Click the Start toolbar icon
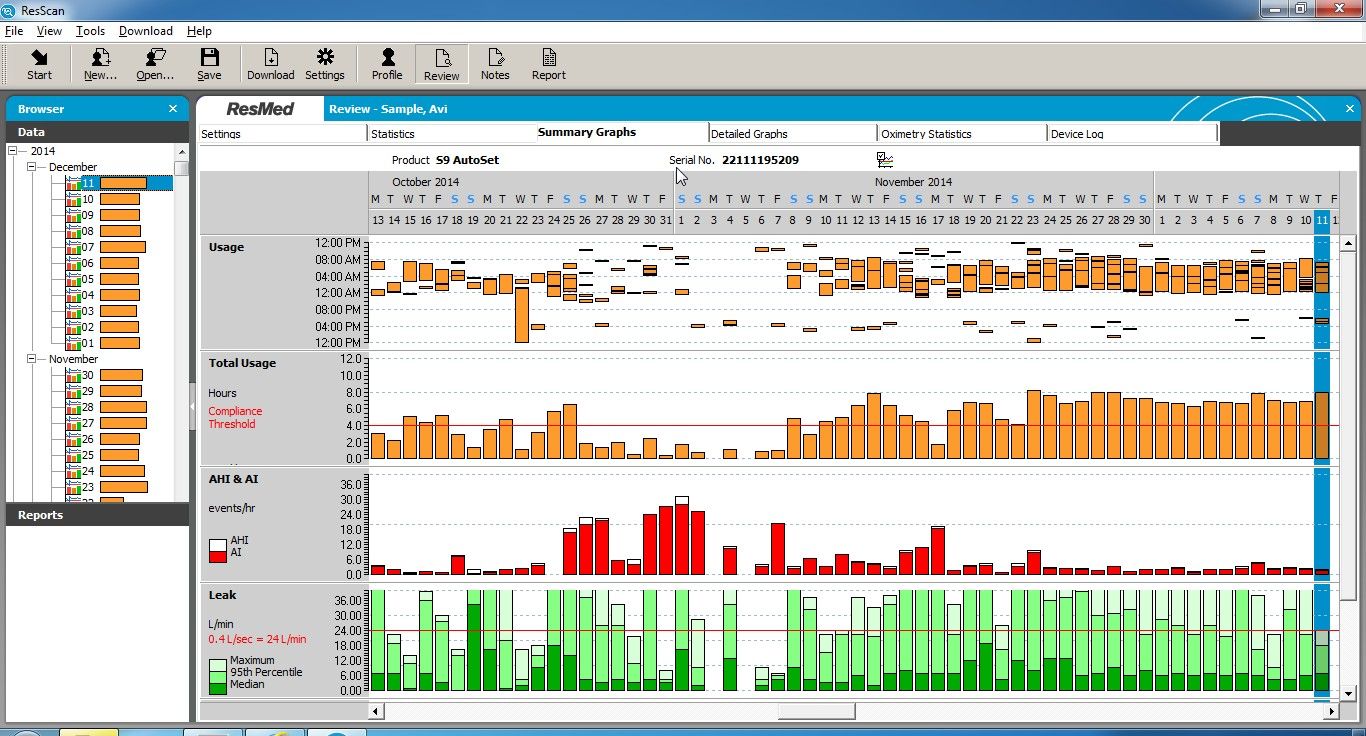Screen dimensions: 1366x736 (x=39, y=64)
